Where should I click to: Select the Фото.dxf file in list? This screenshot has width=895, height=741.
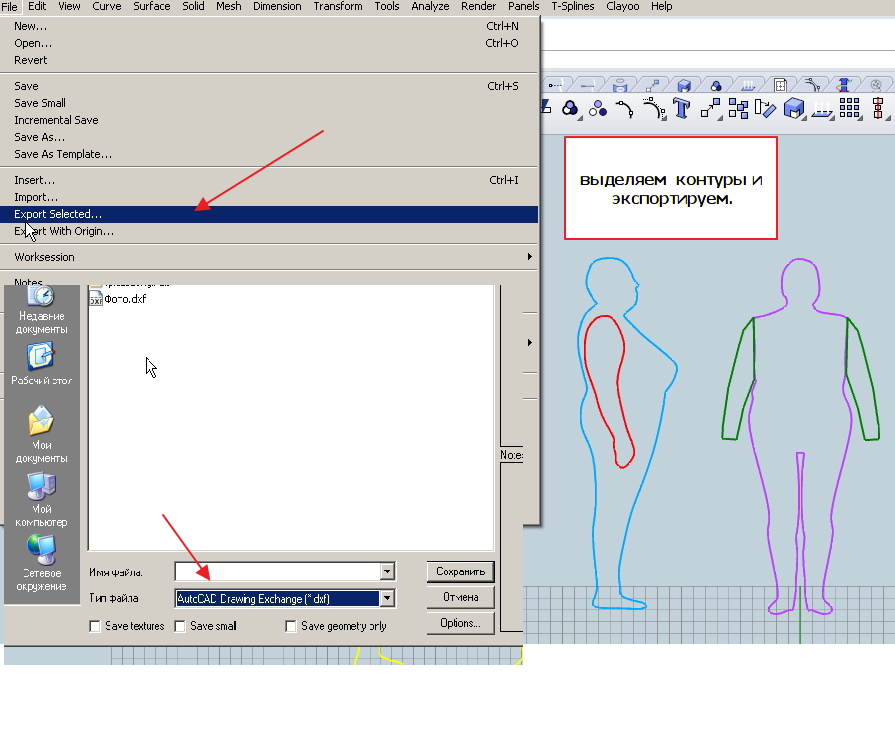click(118, 299)
